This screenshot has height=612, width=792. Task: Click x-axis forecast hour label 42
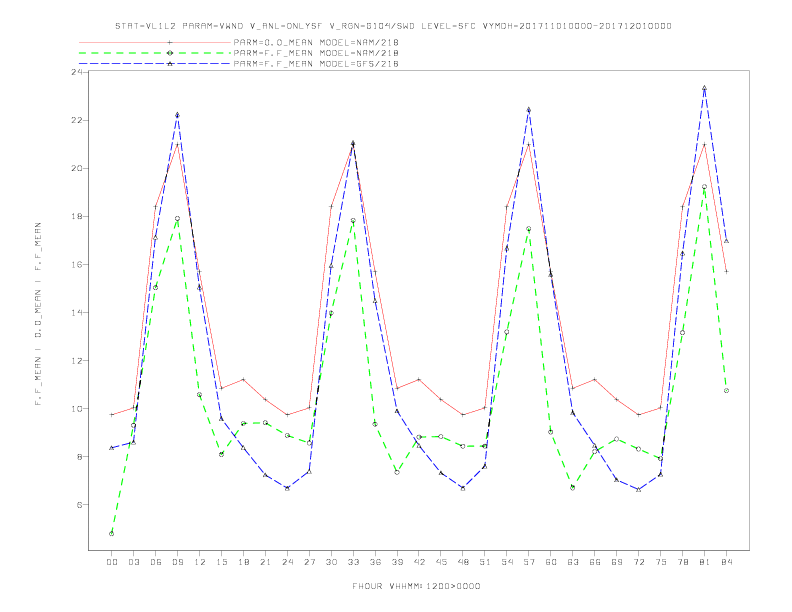(419, 562)
